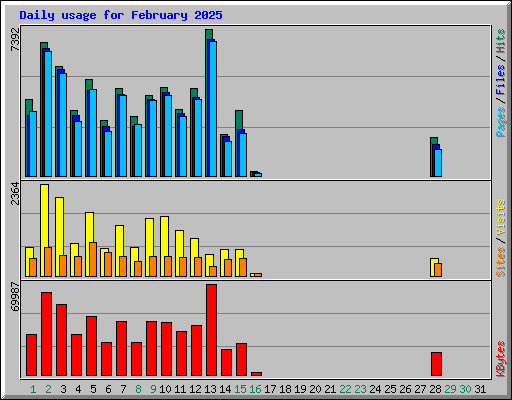Click the orange sites bar for day 5
This screenshot has height=400, width=512.
click(x=93, y=259)
